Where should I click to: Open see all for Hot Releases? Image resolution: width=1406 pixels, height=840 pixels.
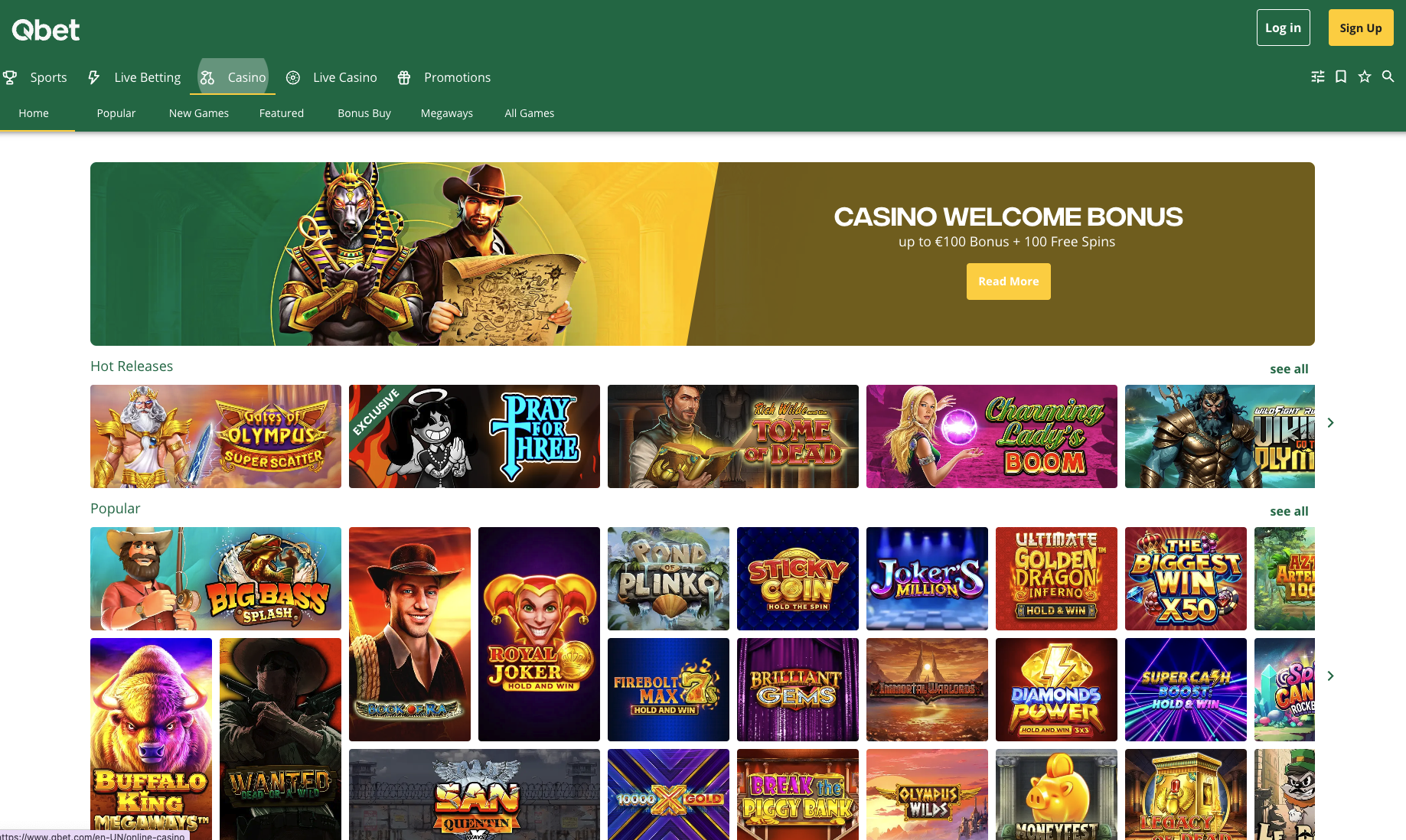pyautogui.click(x=1289, y=369)
